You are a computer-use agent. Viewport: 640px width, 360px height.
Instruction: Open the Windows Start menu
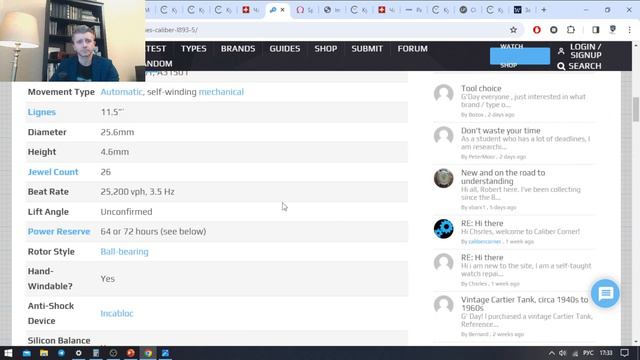(8, 353)
